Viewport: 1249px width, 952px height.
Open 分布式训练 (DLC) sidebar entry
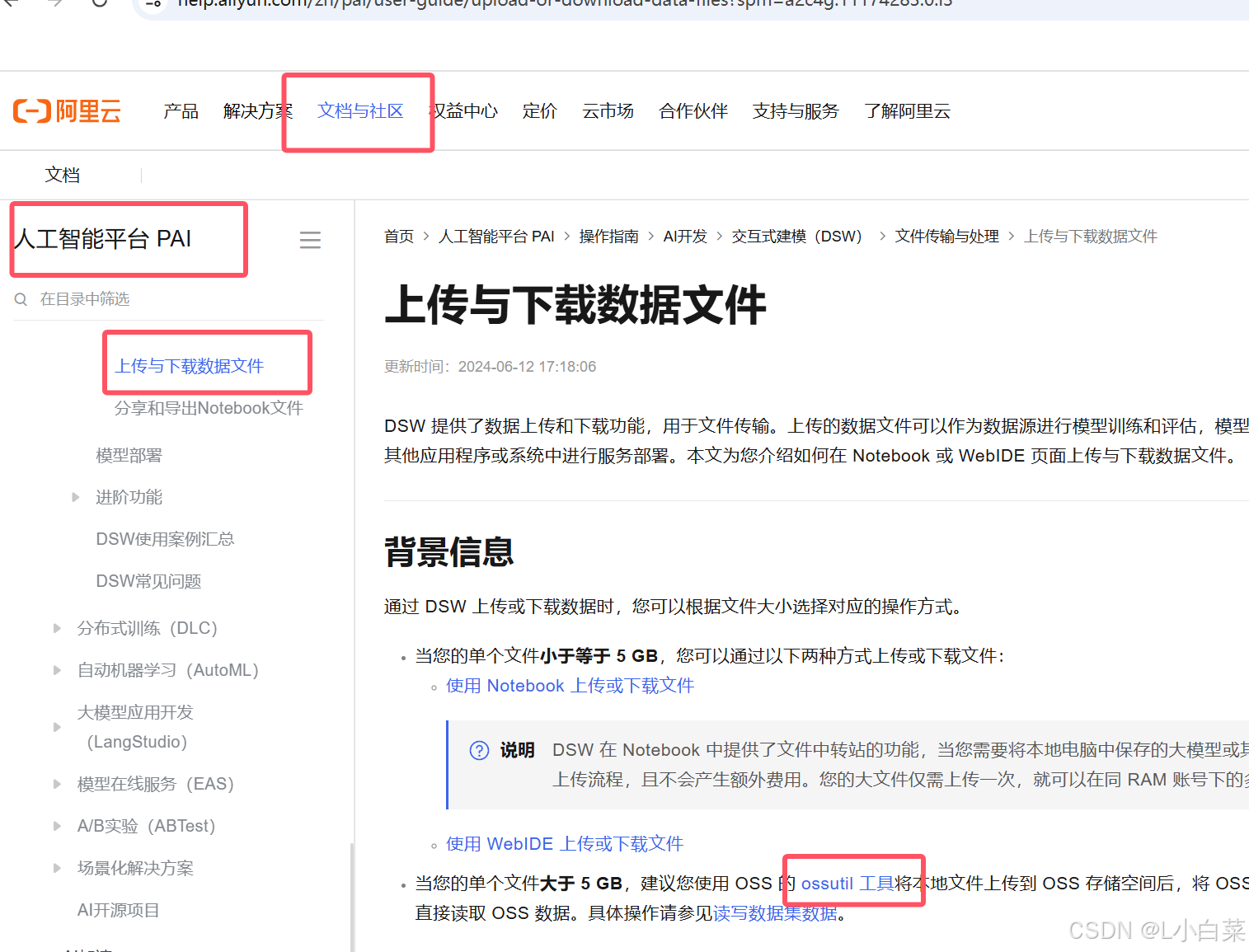click(x=148, y=628)
